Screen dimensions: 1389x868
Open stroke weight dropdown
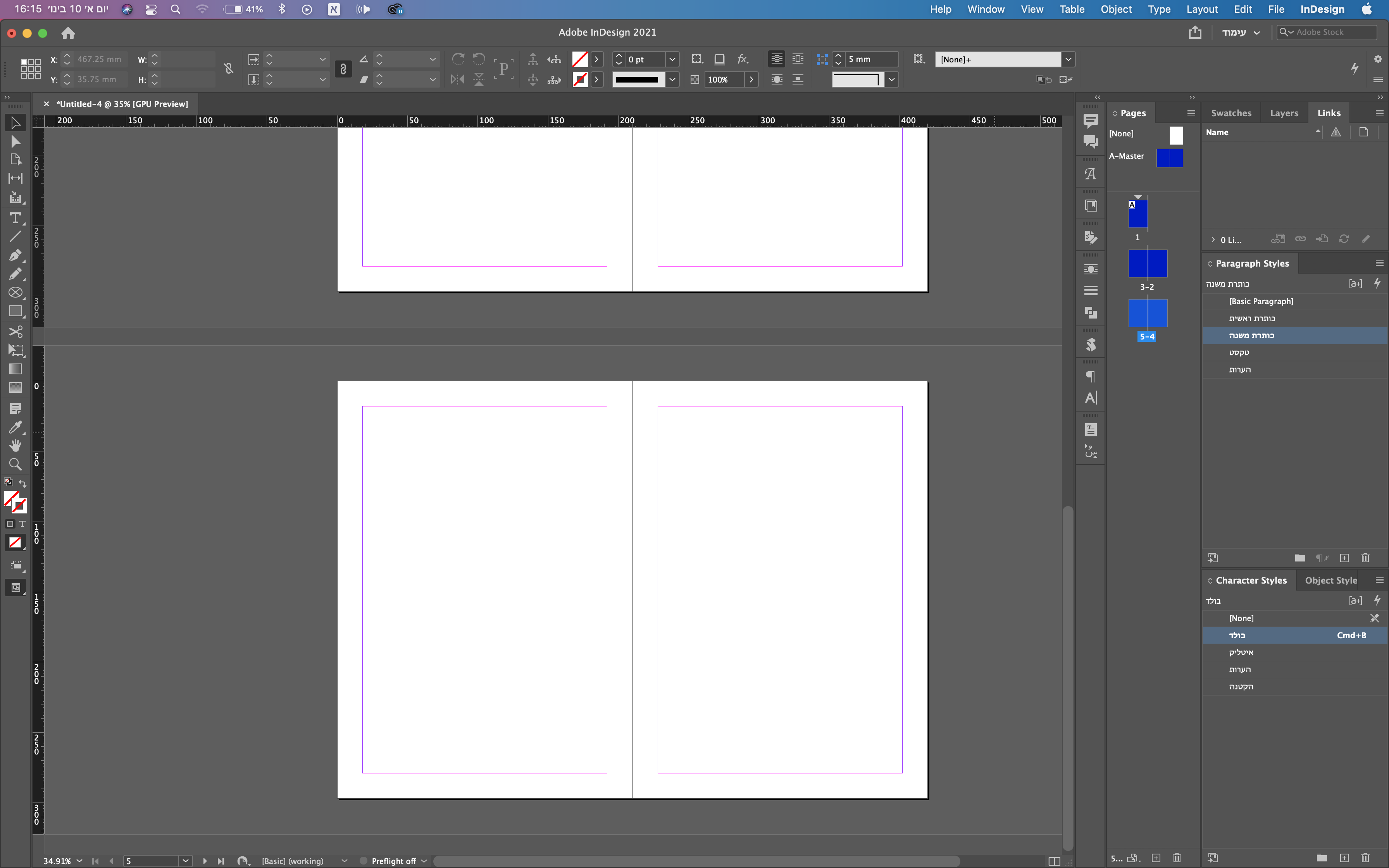[x=672, y=59]
